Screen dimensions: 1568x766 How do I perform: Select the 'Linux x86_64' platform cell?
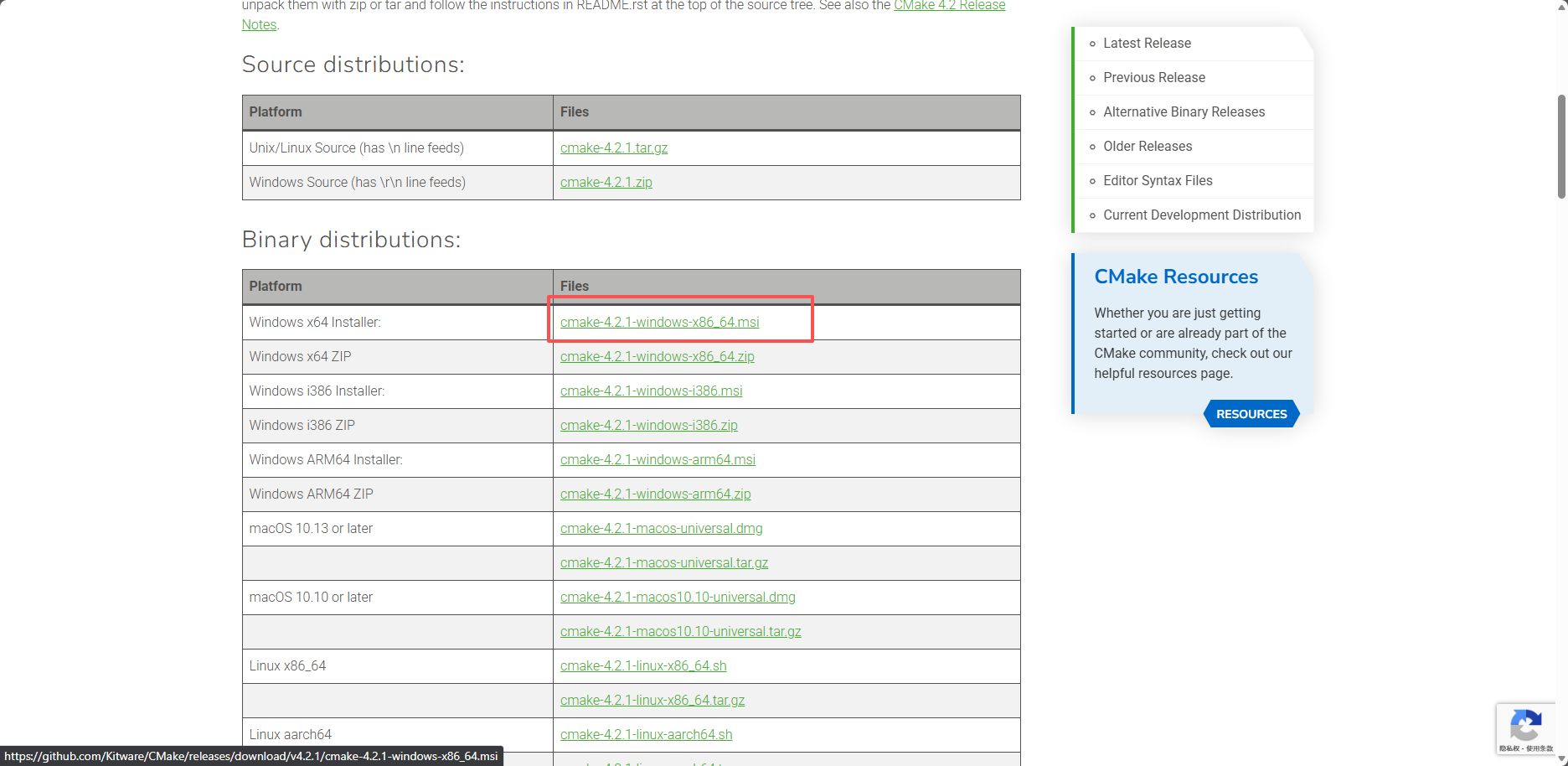(398, 665)
